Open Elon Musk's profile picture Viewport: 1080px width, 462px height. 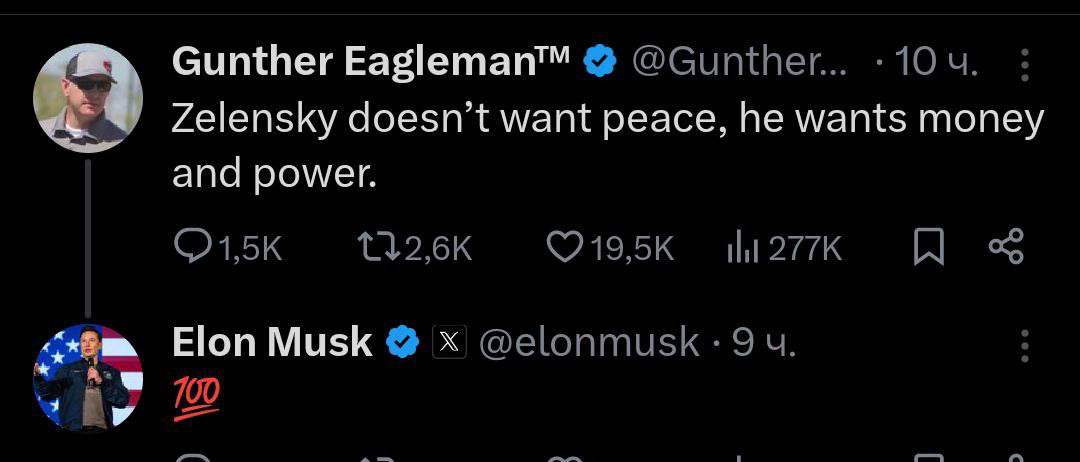[88, 377]
